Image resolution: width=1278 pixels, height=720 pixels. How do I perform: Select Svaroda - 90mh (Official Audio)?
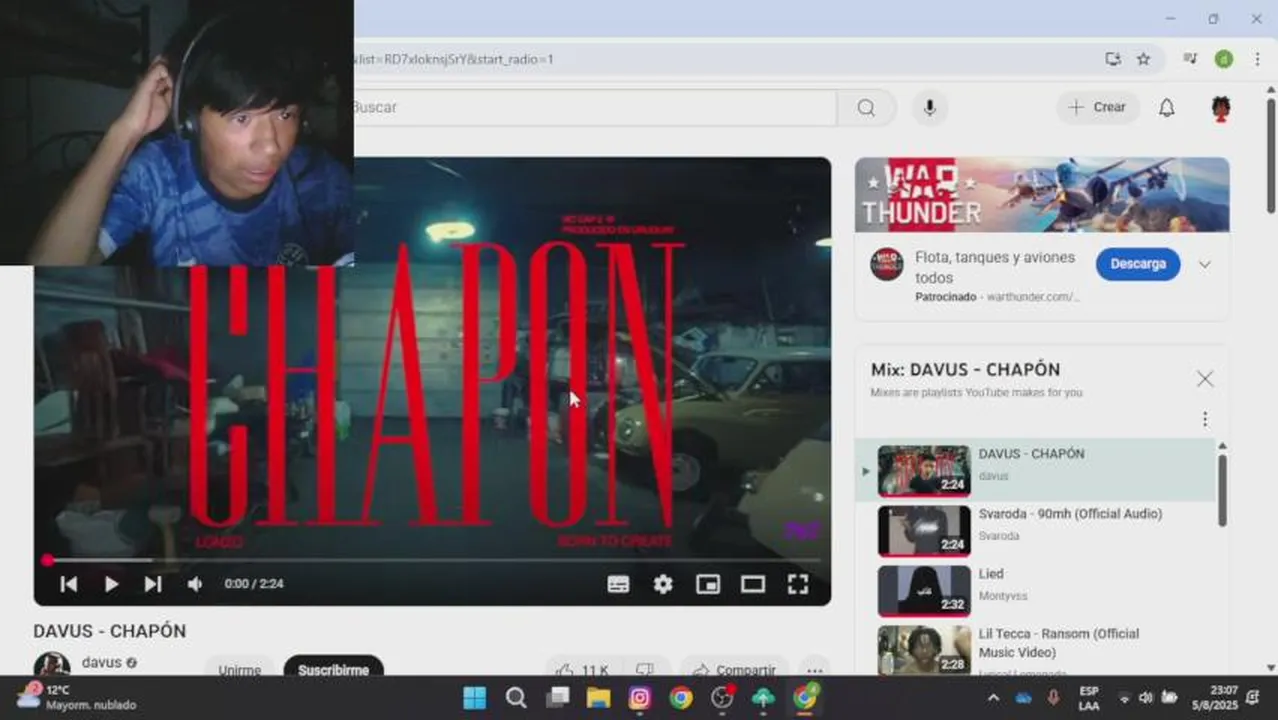(x=1035, y=530)
